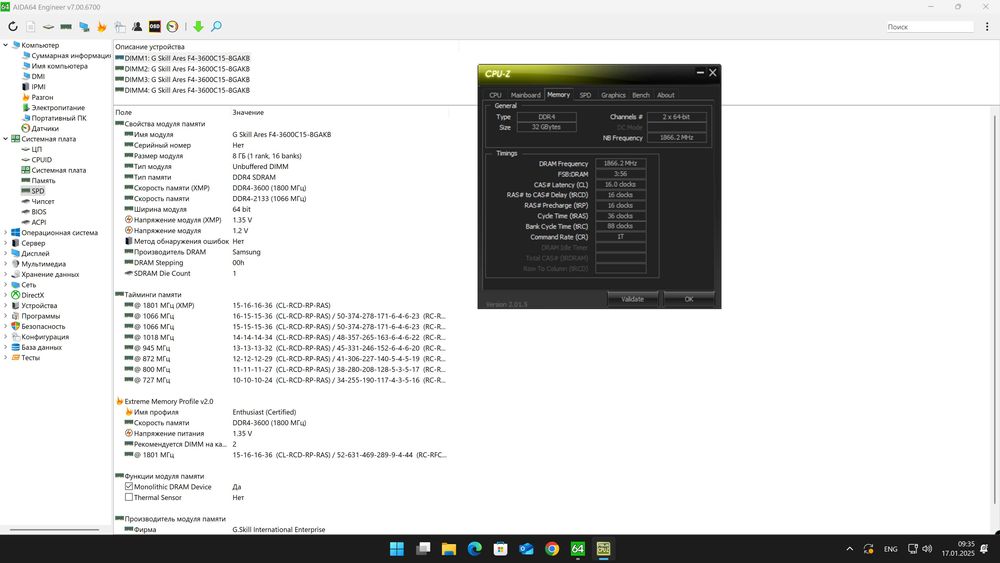Screen dimensions: 1000x563
Task: Open Task View on the taskbar
Action: 423,549
